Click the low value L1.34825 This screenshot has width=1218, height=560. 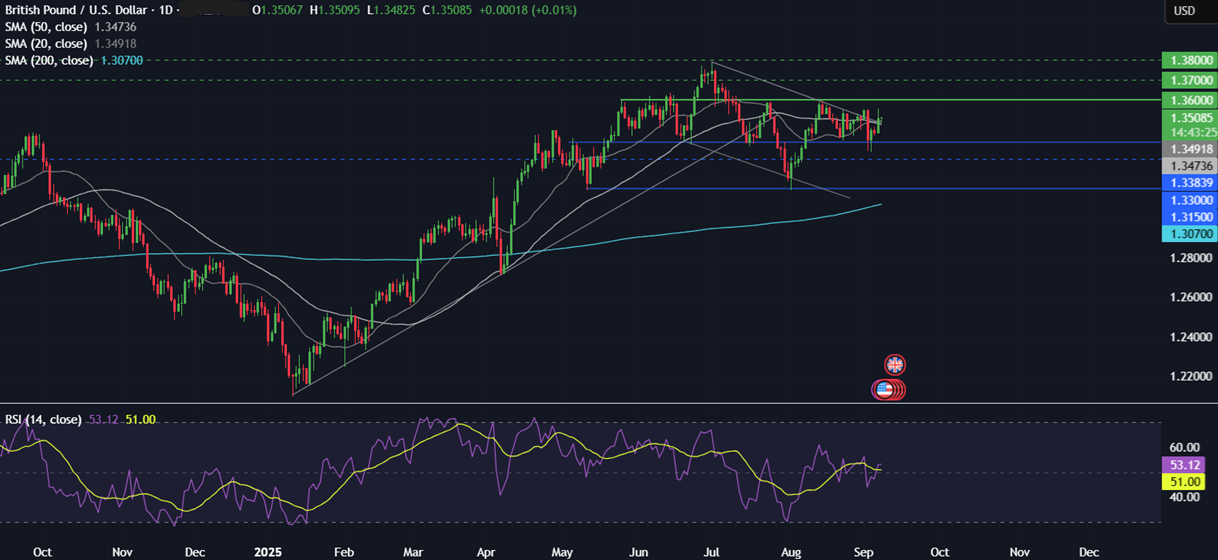393,10
